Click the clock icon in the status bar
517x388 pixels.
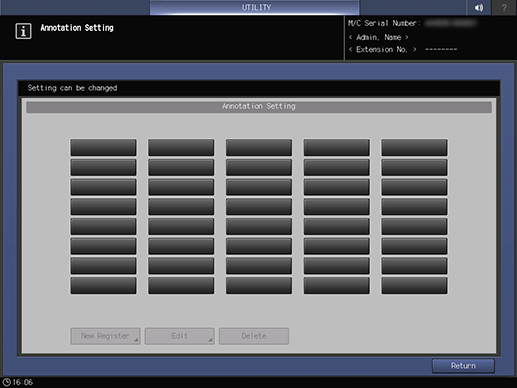coord(6,382)
